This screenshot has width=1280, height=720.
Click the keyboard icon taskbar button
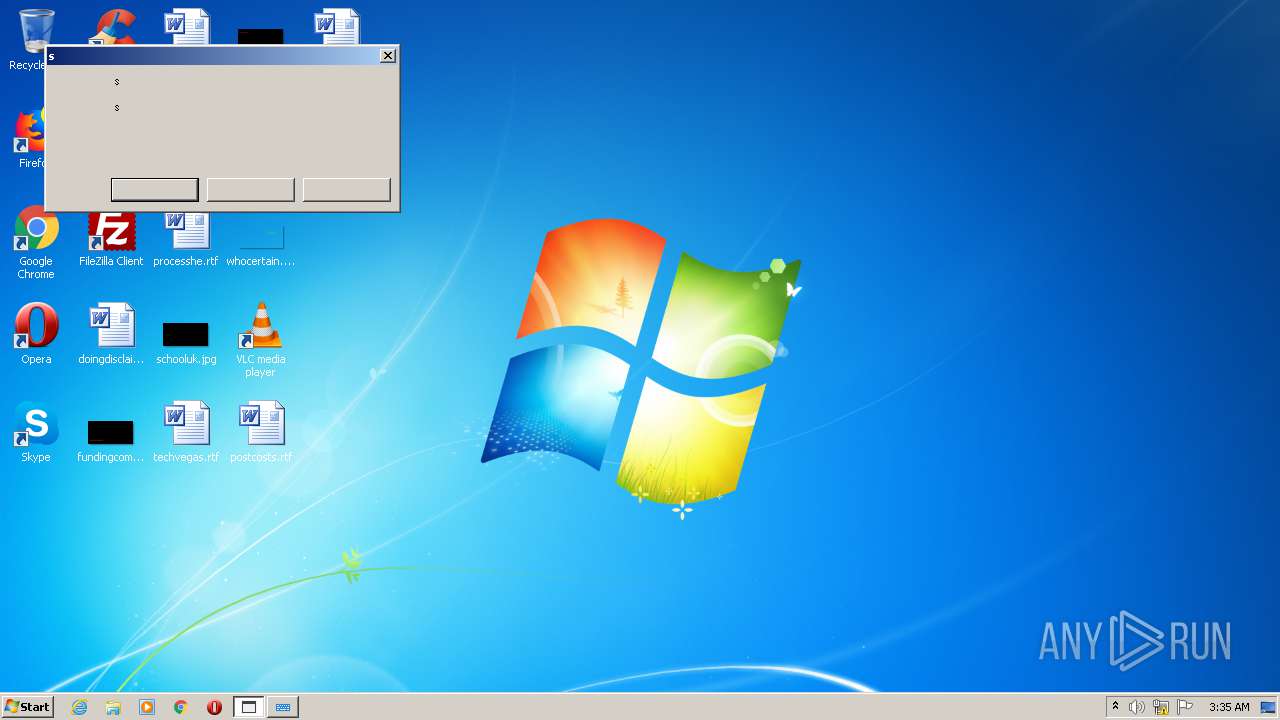[x=283, y=707]
